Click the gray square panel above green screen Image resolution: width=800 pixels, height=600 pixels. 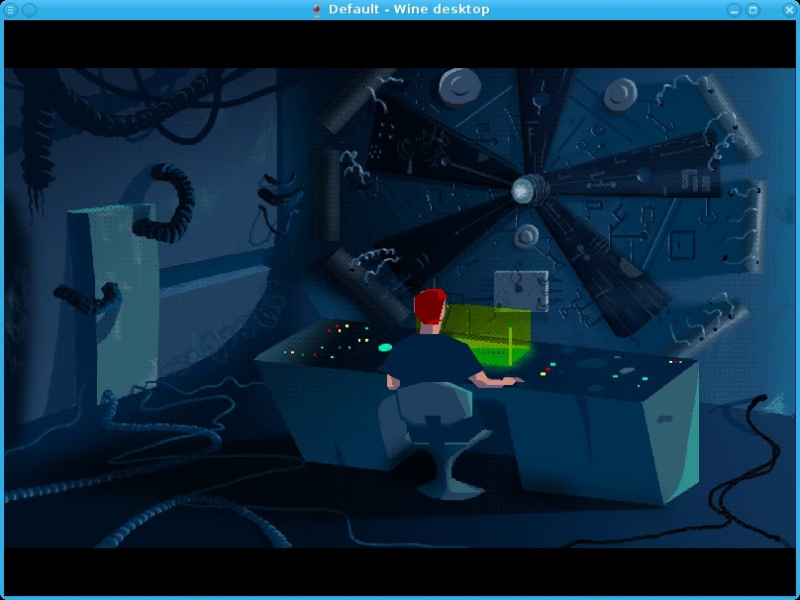point(521,289)
